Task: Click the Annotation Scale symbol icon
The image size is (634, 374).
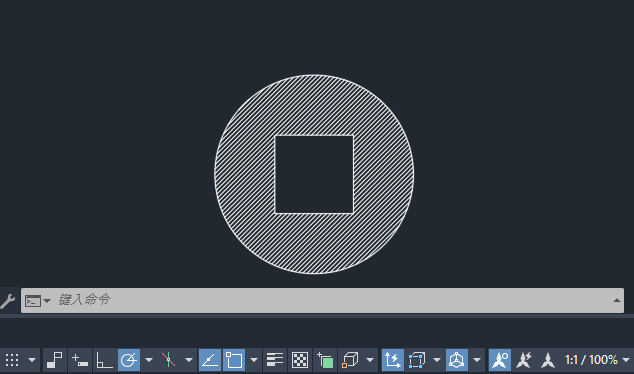Action: tap(548, 360)
